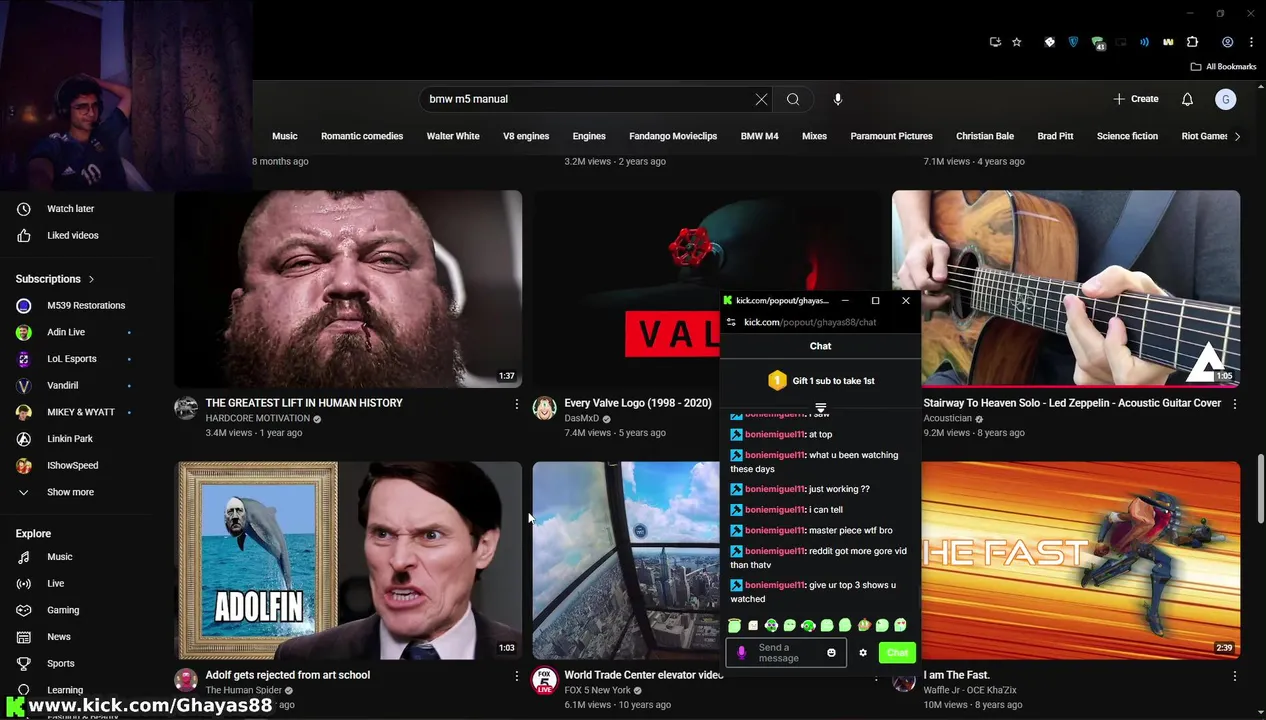Expand Show more subscriptions
This screenshot has width=1266, height=720.
pyautogui.click(x=70, y=492)
